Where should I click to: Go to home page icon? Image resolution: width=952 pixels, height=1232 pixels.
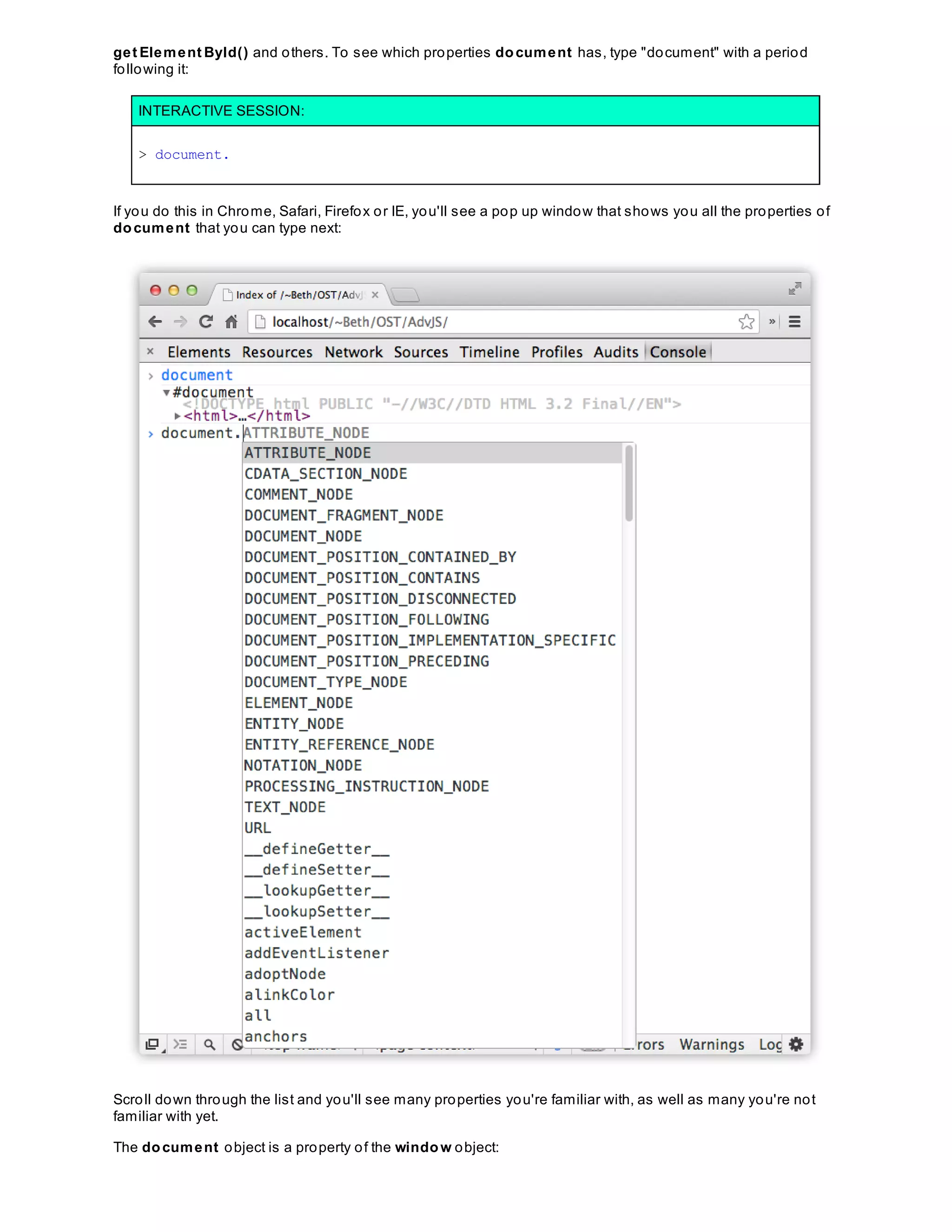(231, 322)
